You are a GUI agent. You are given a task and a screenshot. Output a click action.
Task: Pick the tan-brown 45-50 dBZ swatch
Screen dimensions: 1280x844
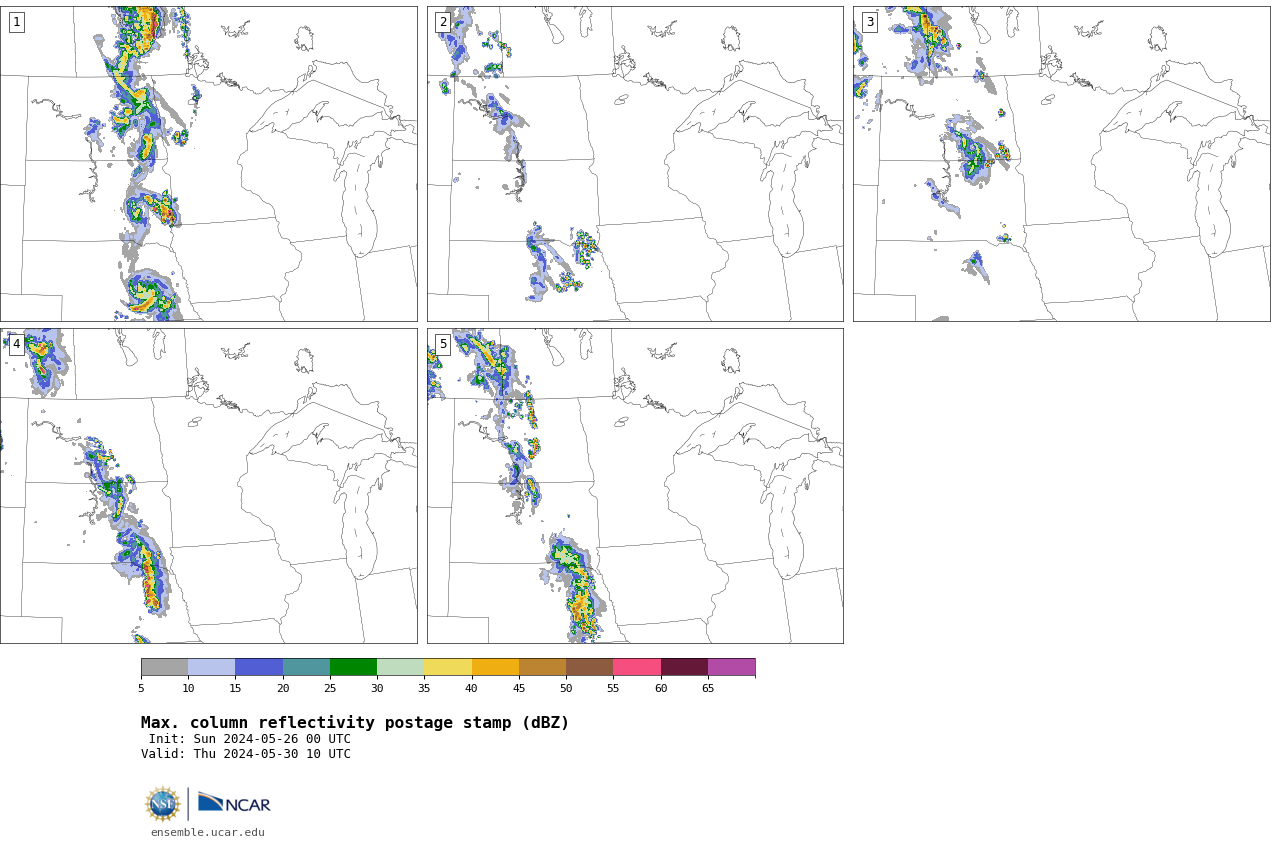(x=542, y=667)
